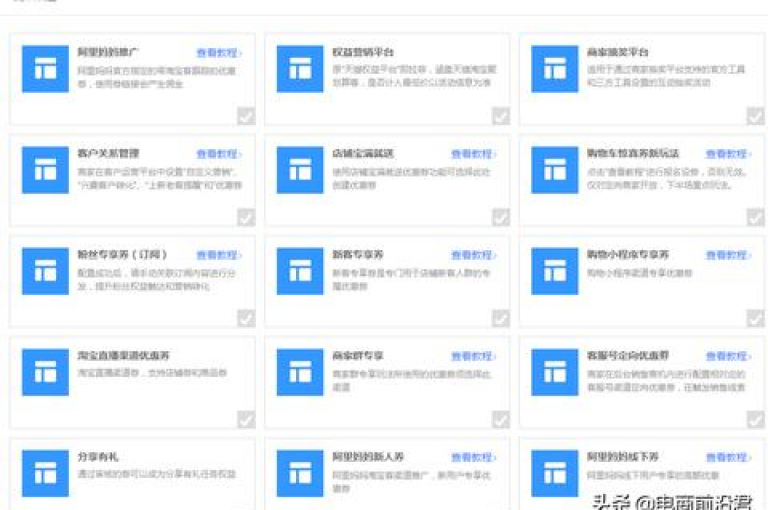Select the 客户关系管理 title text
The image size is (768, 510).
[x=108, y=153]
